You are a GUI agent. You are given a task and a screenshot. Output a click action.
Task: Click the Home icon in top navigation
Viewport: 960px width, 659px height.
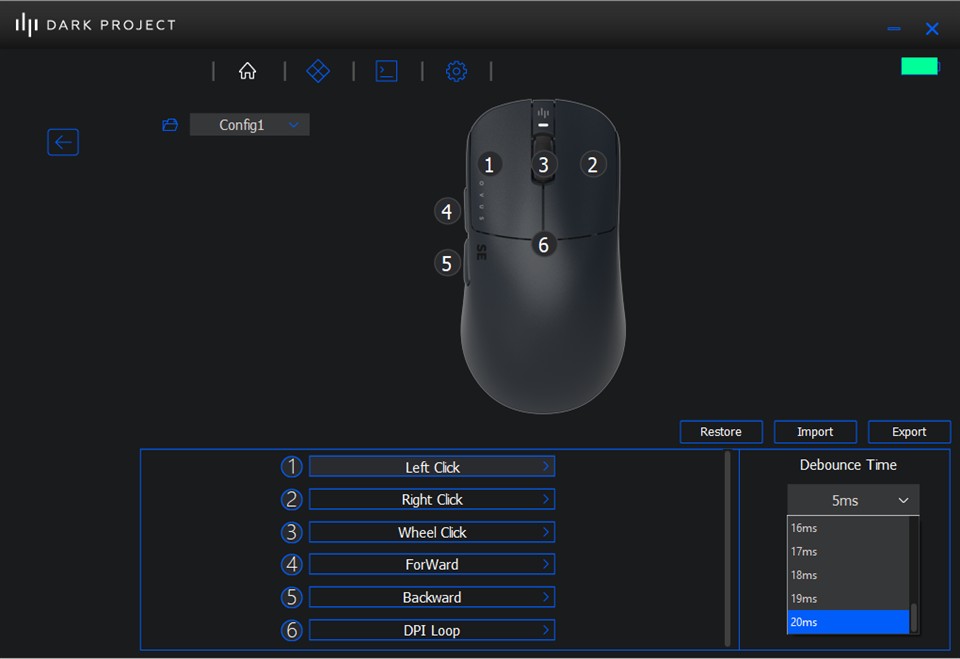[x=247, y=71]
